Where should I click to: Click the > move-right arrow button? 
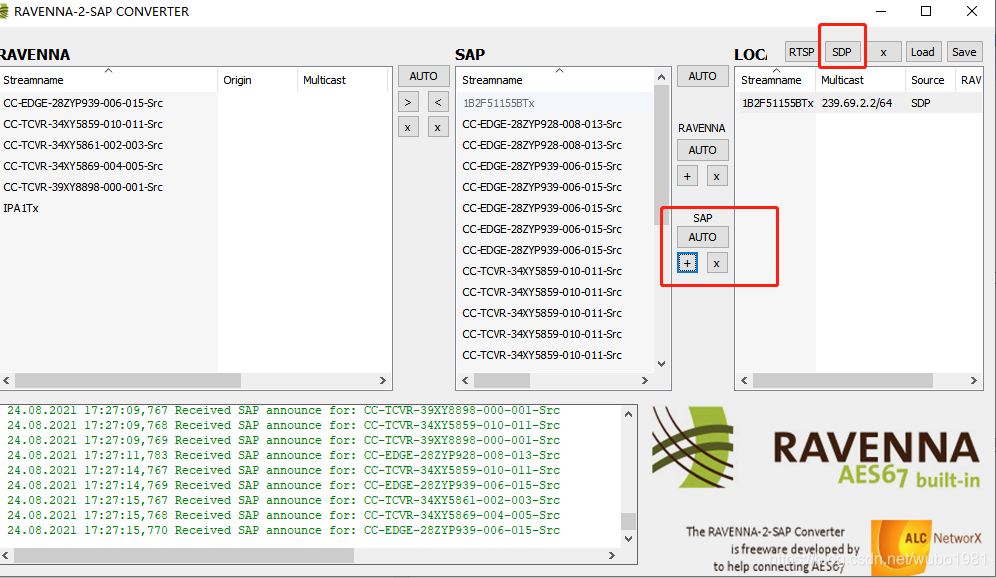click(408, 102)
